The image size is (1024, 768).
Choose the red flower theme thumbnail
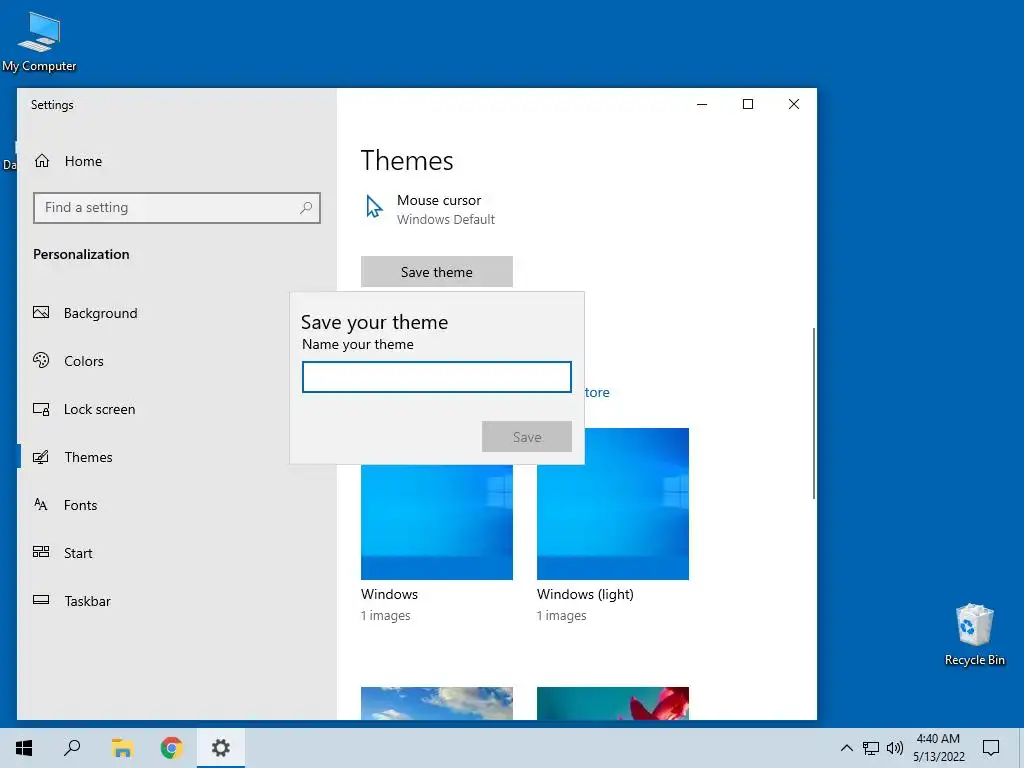[613, 703]
